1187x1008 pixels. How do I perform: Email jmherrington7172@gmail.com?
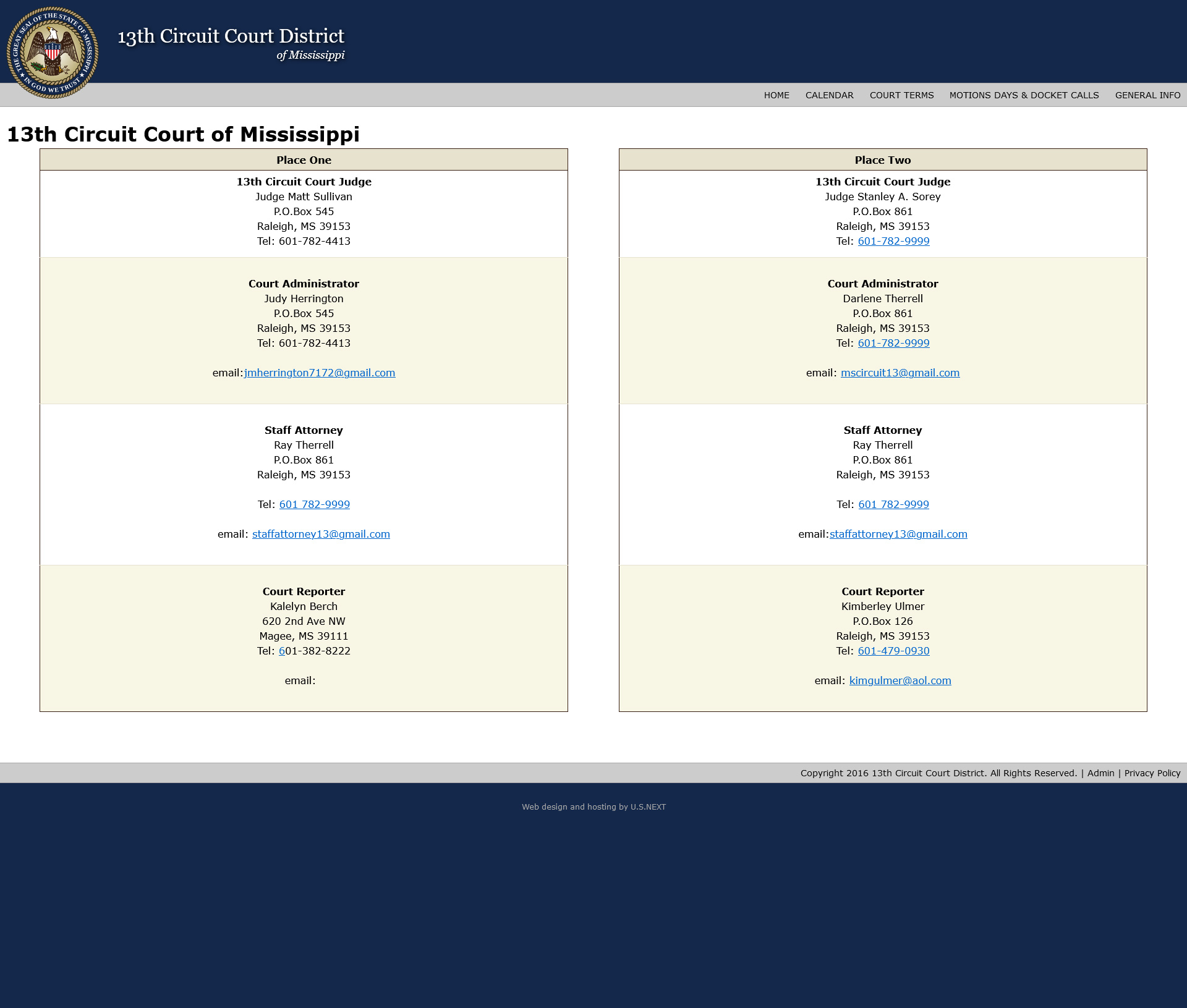click(320, 373)
